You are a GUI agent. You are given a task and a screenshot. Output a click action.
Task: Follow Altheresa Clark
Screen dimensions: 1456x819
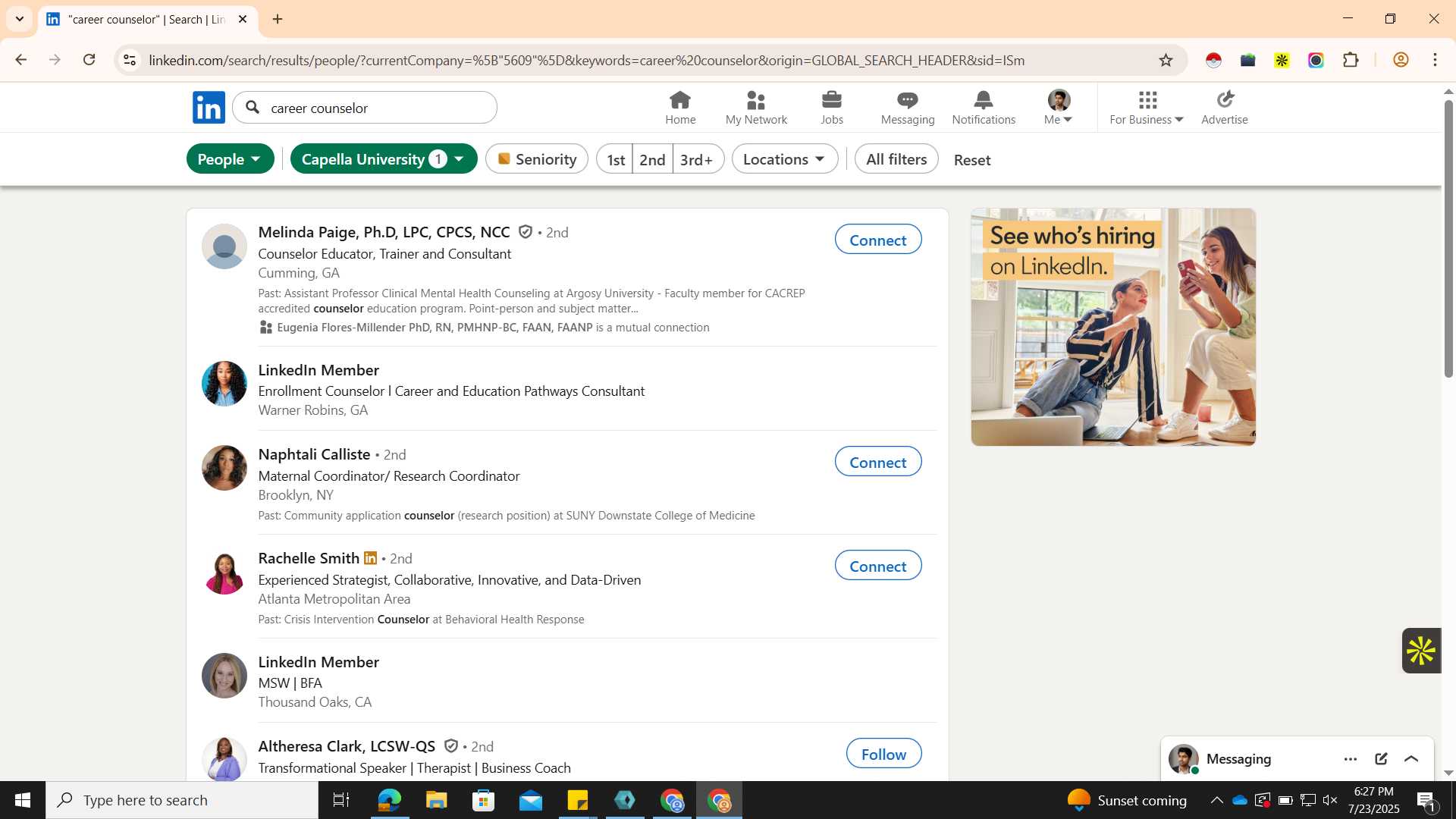tap(883, 754)
